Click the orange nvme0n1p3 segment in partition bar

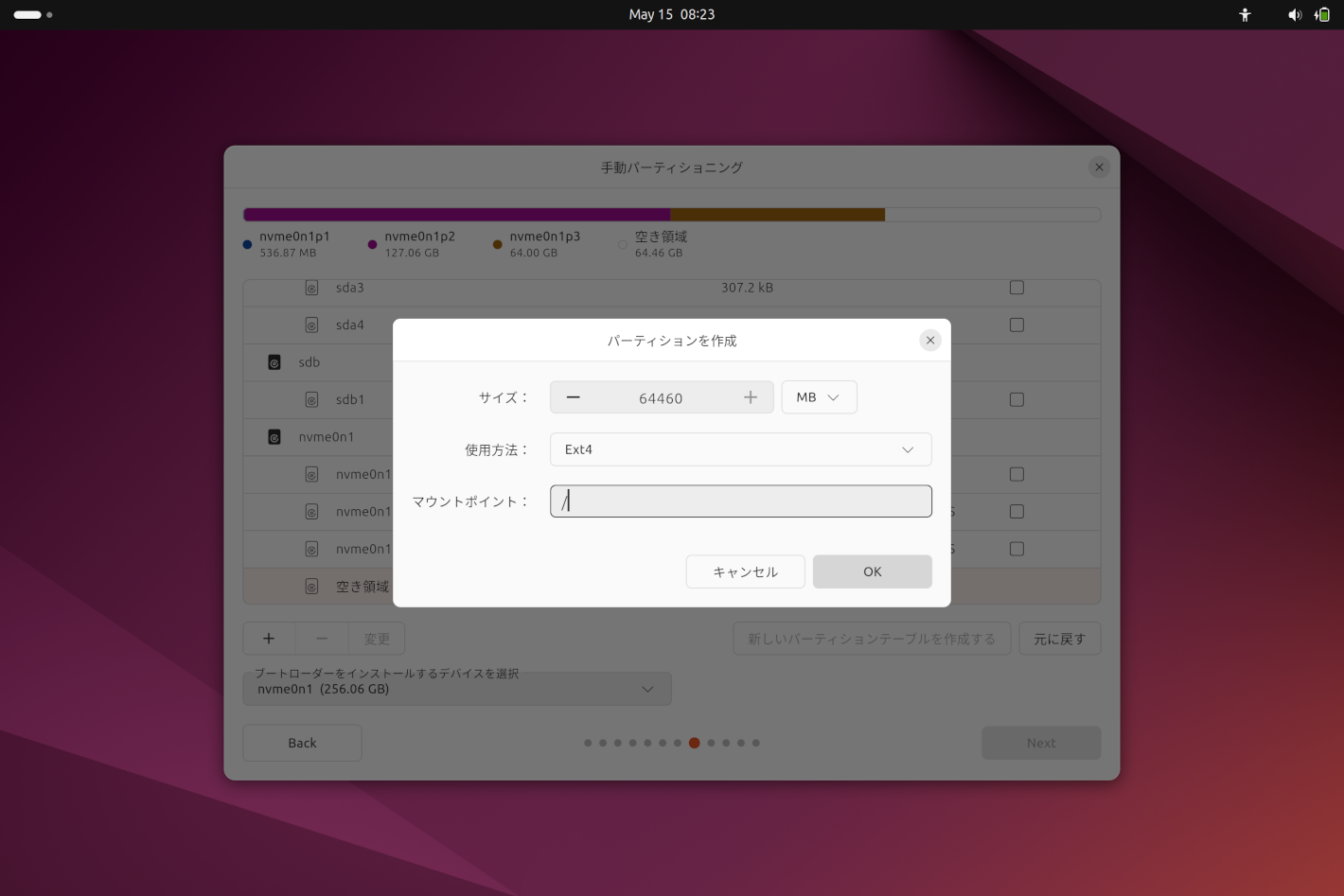click(777, 215)
